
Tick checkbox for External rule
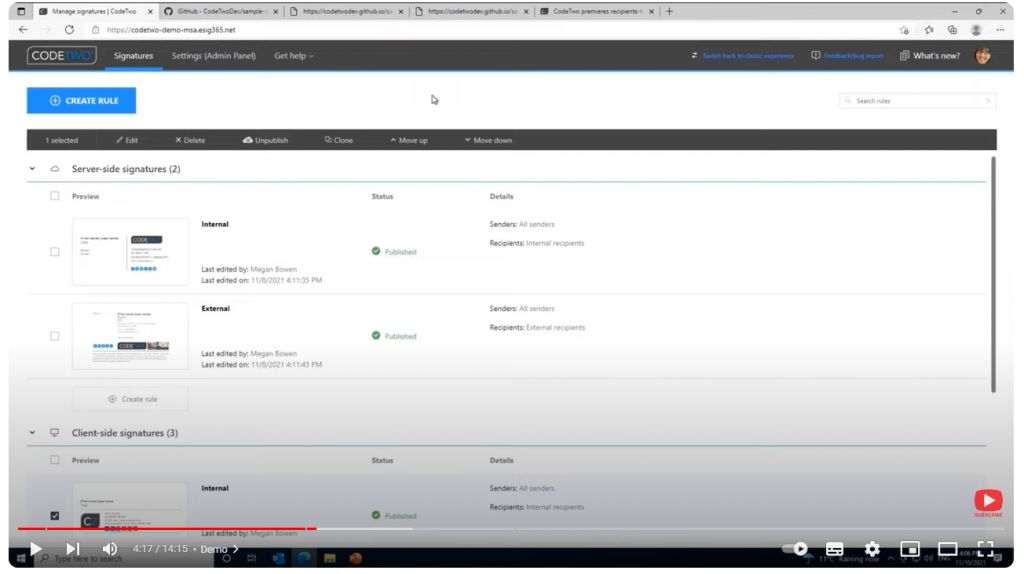55,336
